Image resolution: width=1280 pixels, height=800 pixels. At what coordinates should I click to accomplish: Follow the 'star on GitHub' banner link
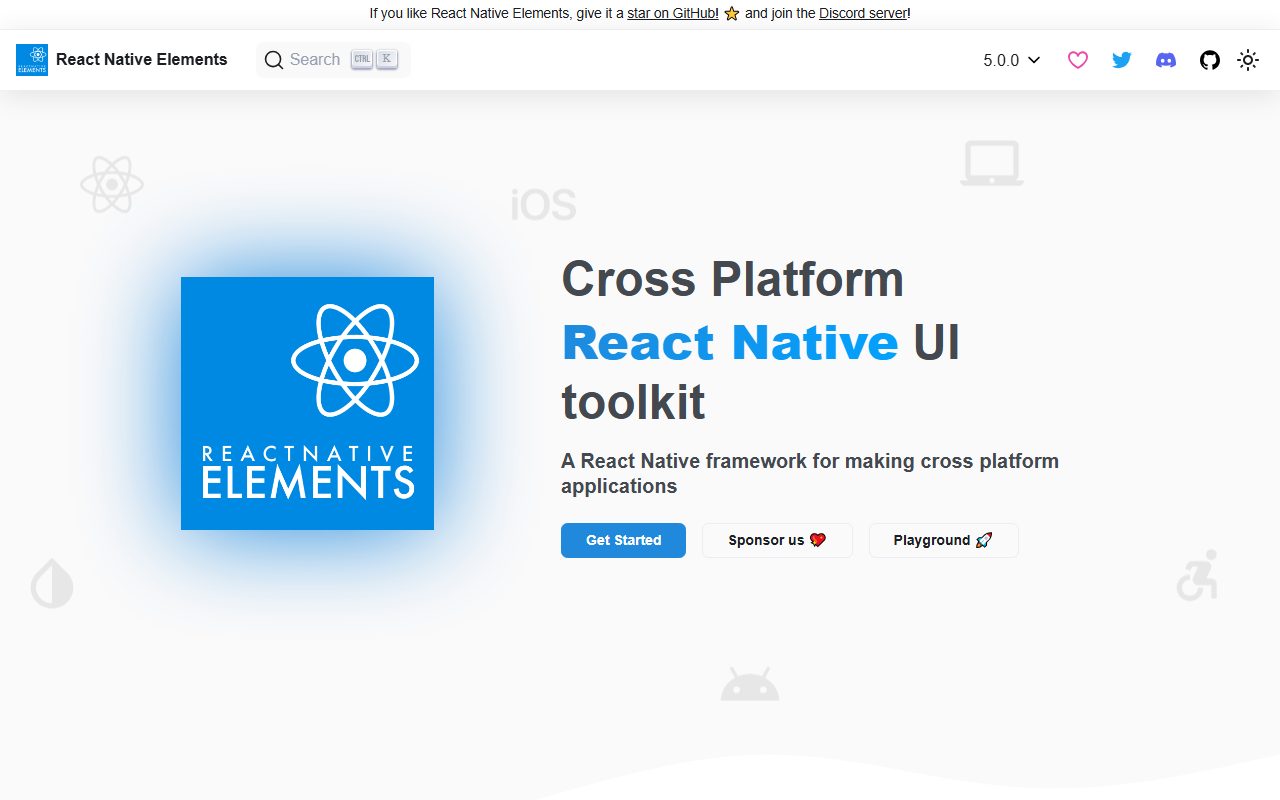pyautogui.click(x=672, y=14)
